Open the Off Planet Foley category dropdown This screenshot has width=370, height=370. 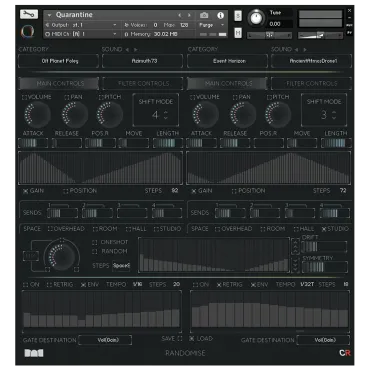tap(59, 61)
